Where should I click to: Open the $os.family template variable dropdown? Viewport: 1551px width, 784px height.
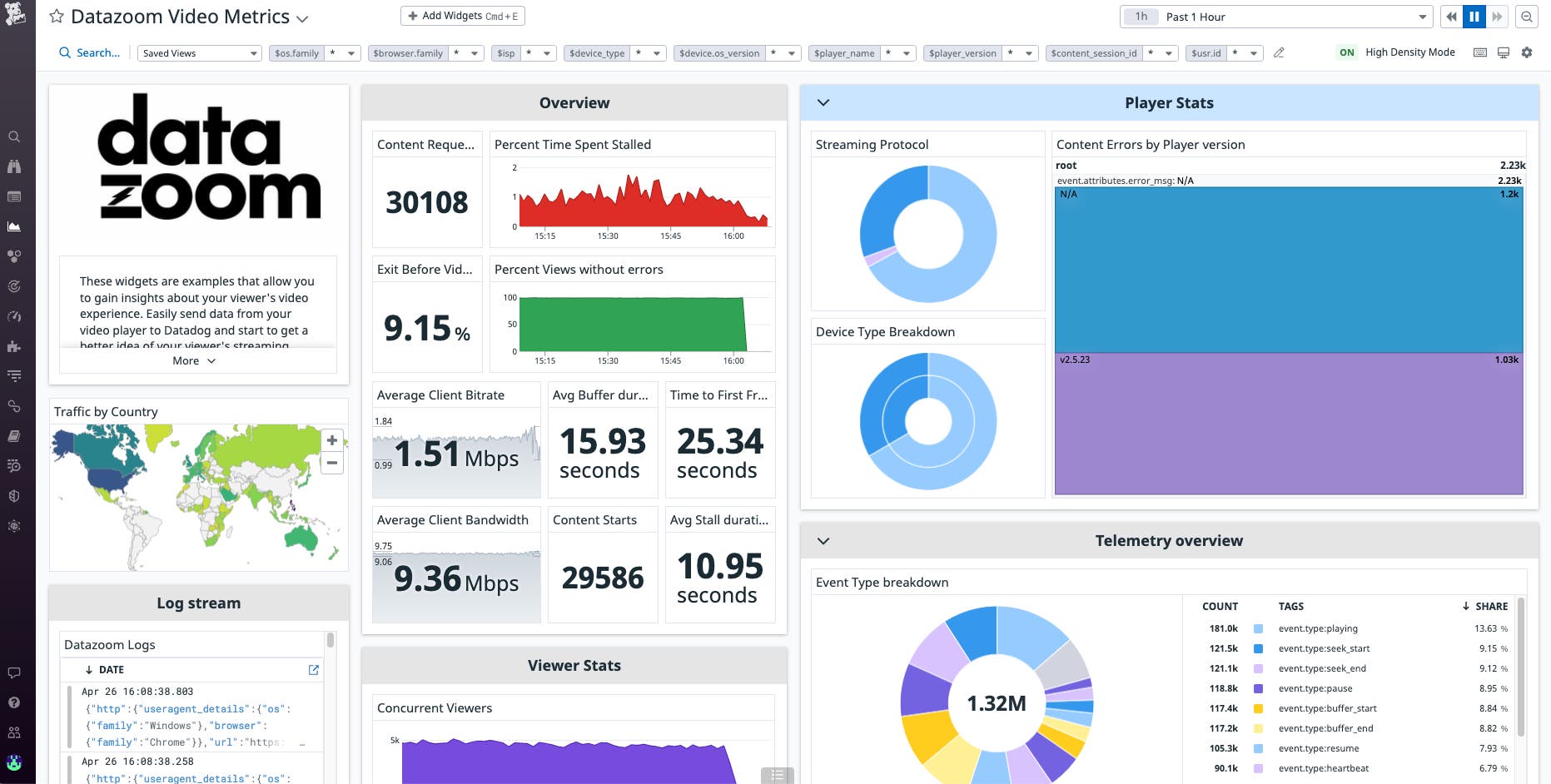[x=350, y=52]
